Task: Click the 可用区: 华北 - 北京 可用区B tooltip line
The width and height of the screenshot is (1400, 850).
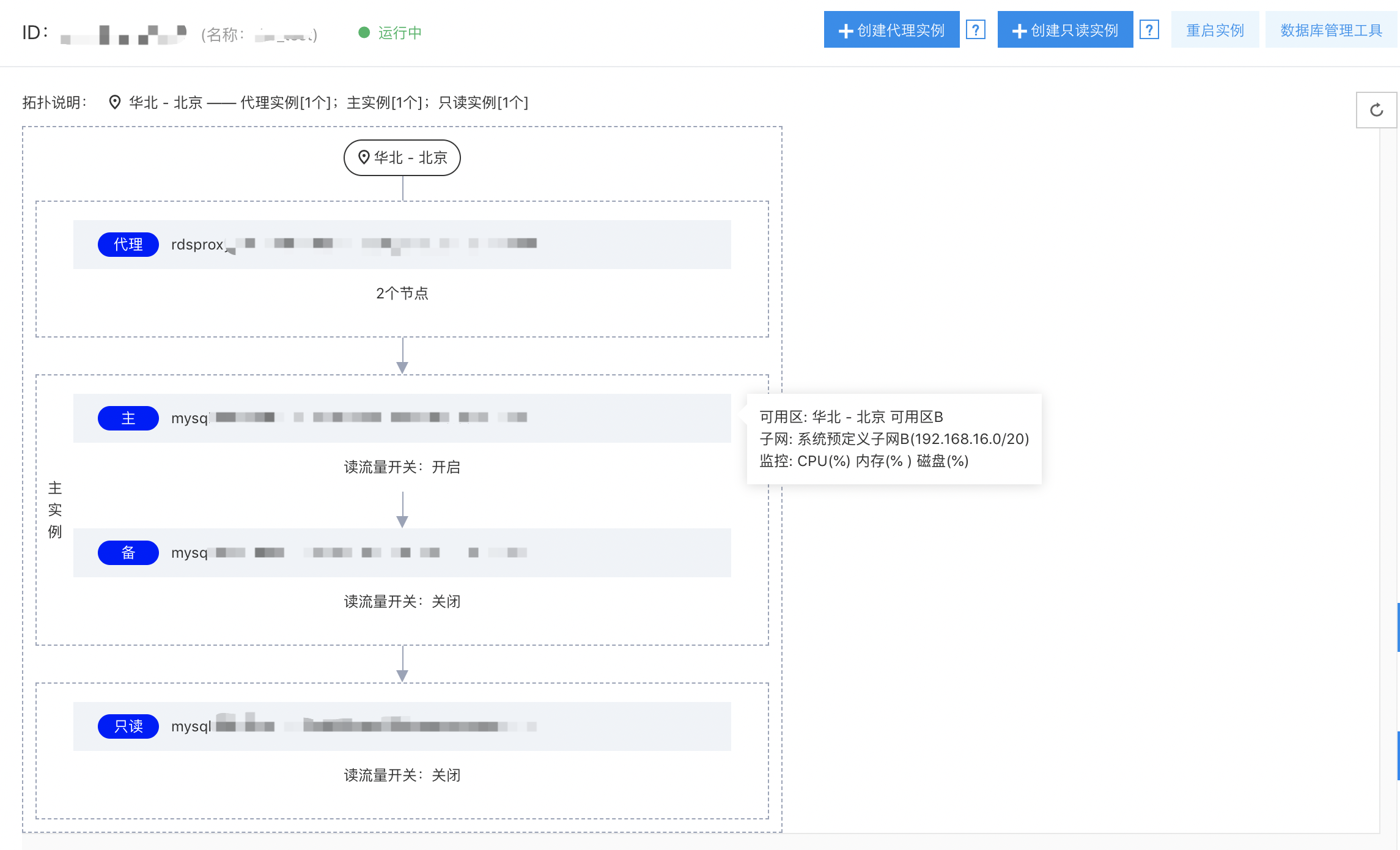Action: pyautogui.click(x=851, y=417)
